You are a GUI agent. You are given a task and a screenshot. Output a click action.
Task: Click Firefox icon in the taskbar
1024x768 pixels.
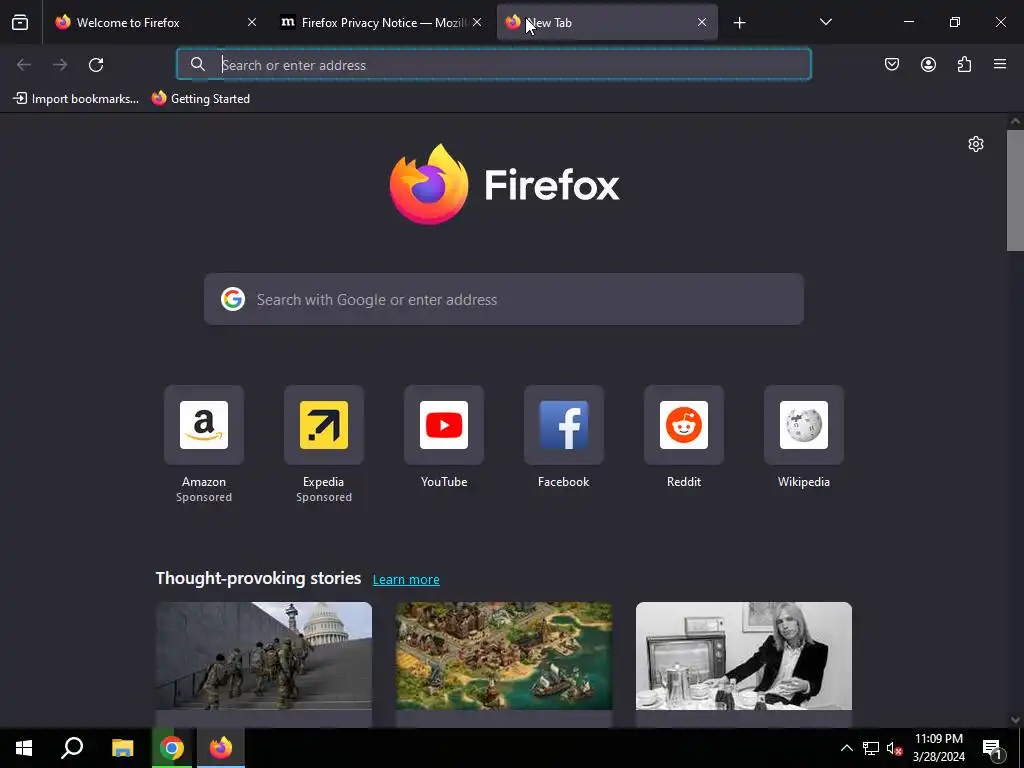coord(221,748)
